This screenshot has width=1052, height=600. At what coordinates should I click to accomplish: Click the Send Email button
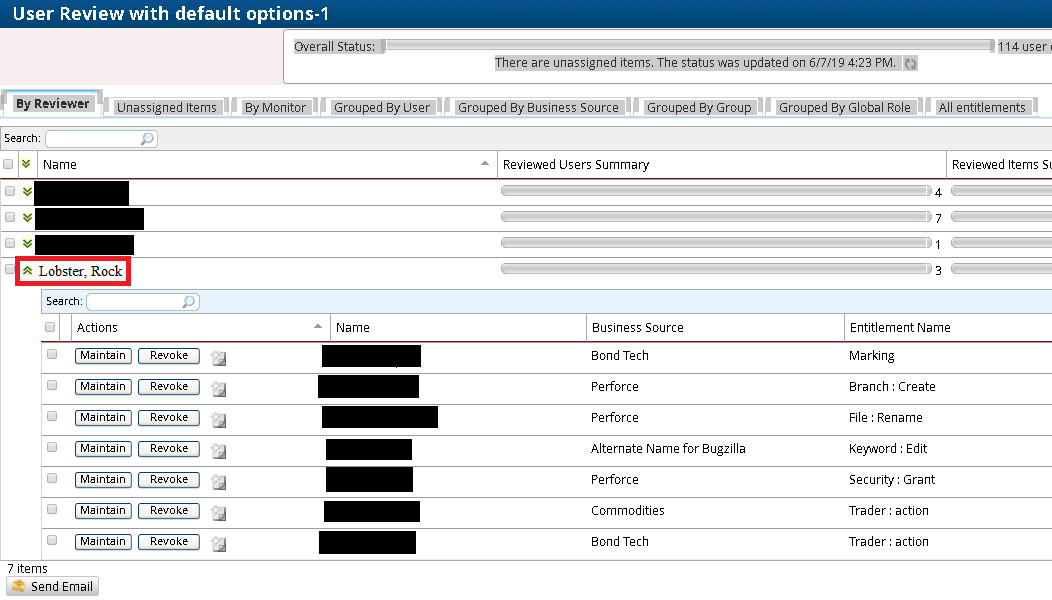pyautogui.click(x=53, y=587)
